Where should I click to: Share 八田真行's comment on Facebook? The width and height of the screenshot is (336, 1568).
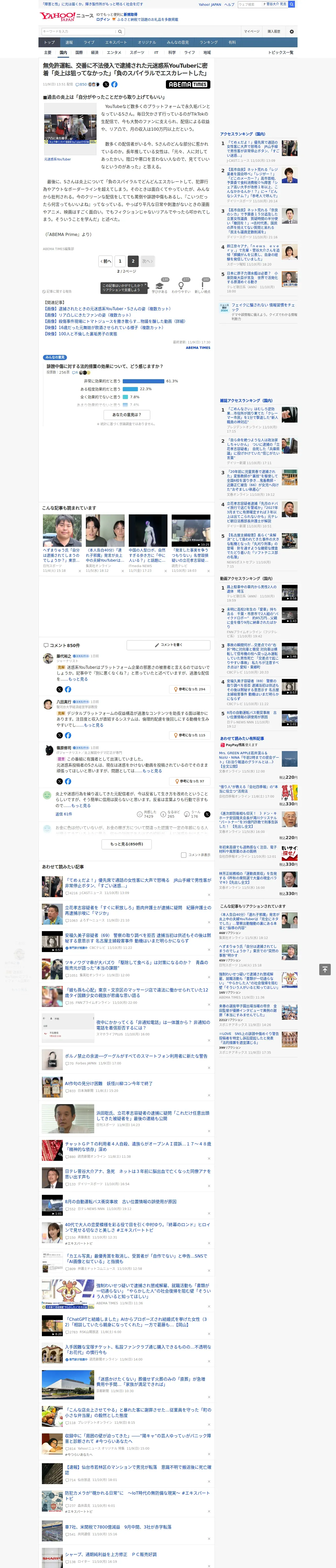click(x=68, y=735)
